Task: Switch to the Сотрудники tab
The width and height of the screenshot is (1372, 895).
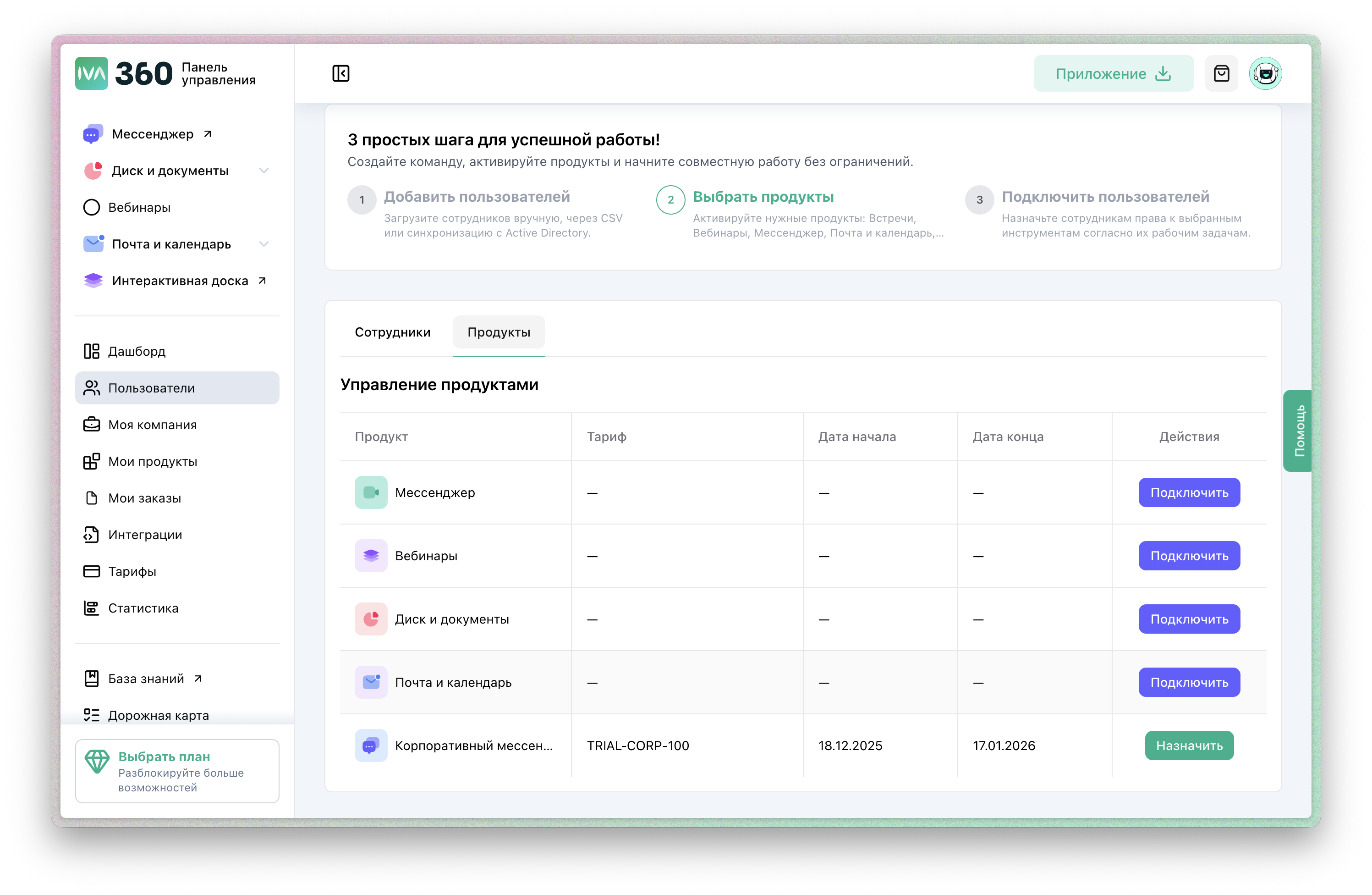Action: 392,332
